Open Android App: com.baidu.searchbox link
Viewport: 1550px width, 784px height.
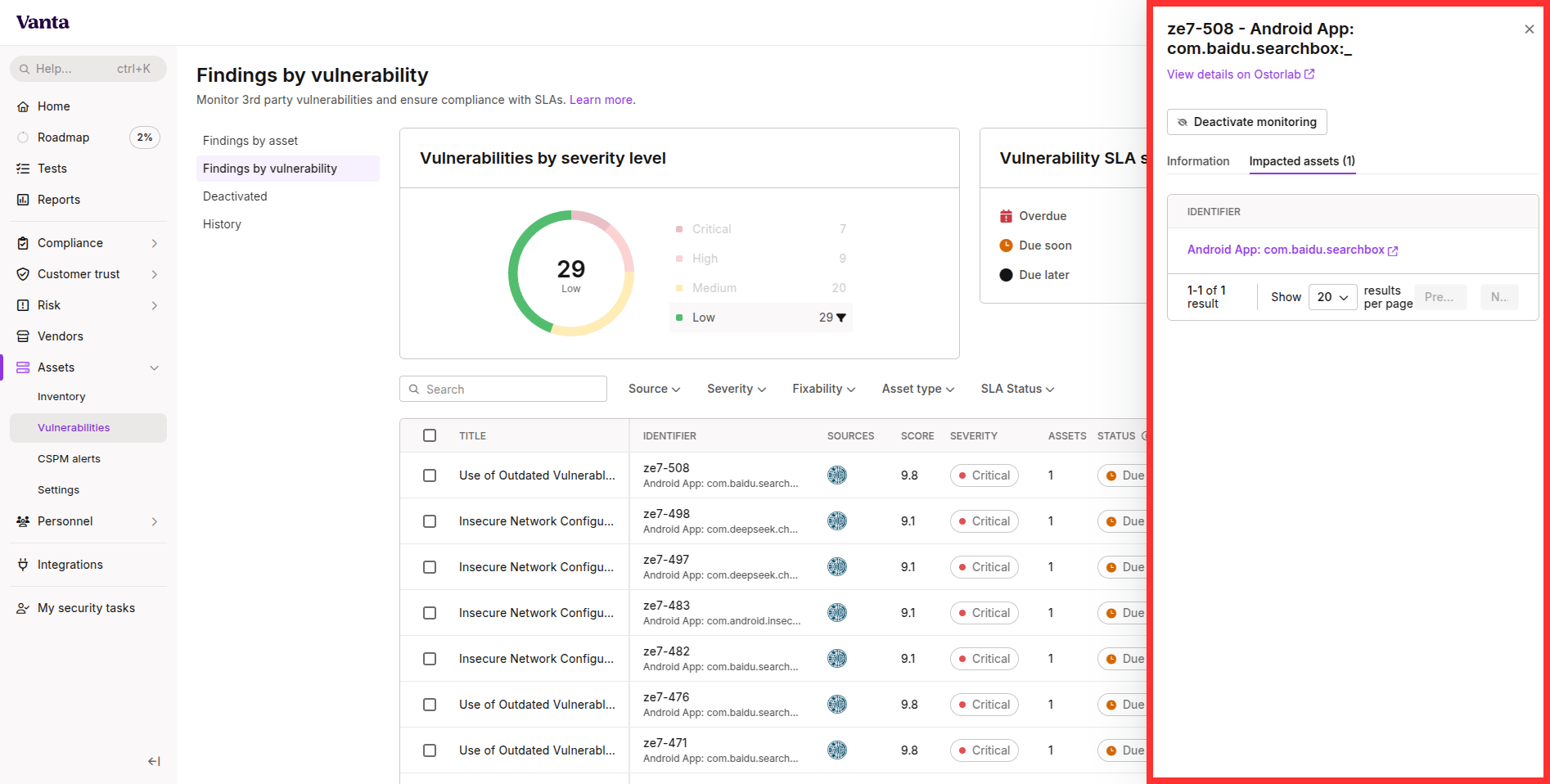1292,250
